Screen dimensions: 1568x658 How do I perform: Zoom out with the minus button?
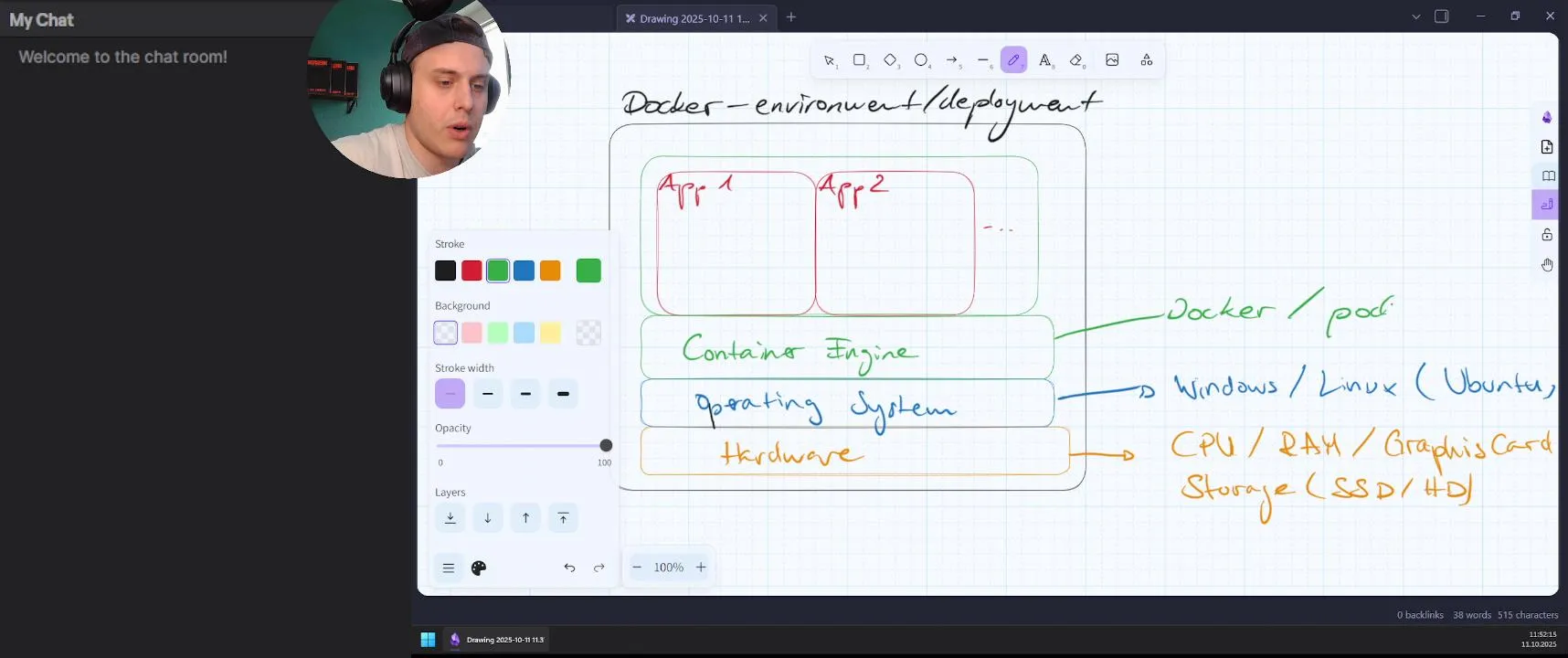point(637,568)
